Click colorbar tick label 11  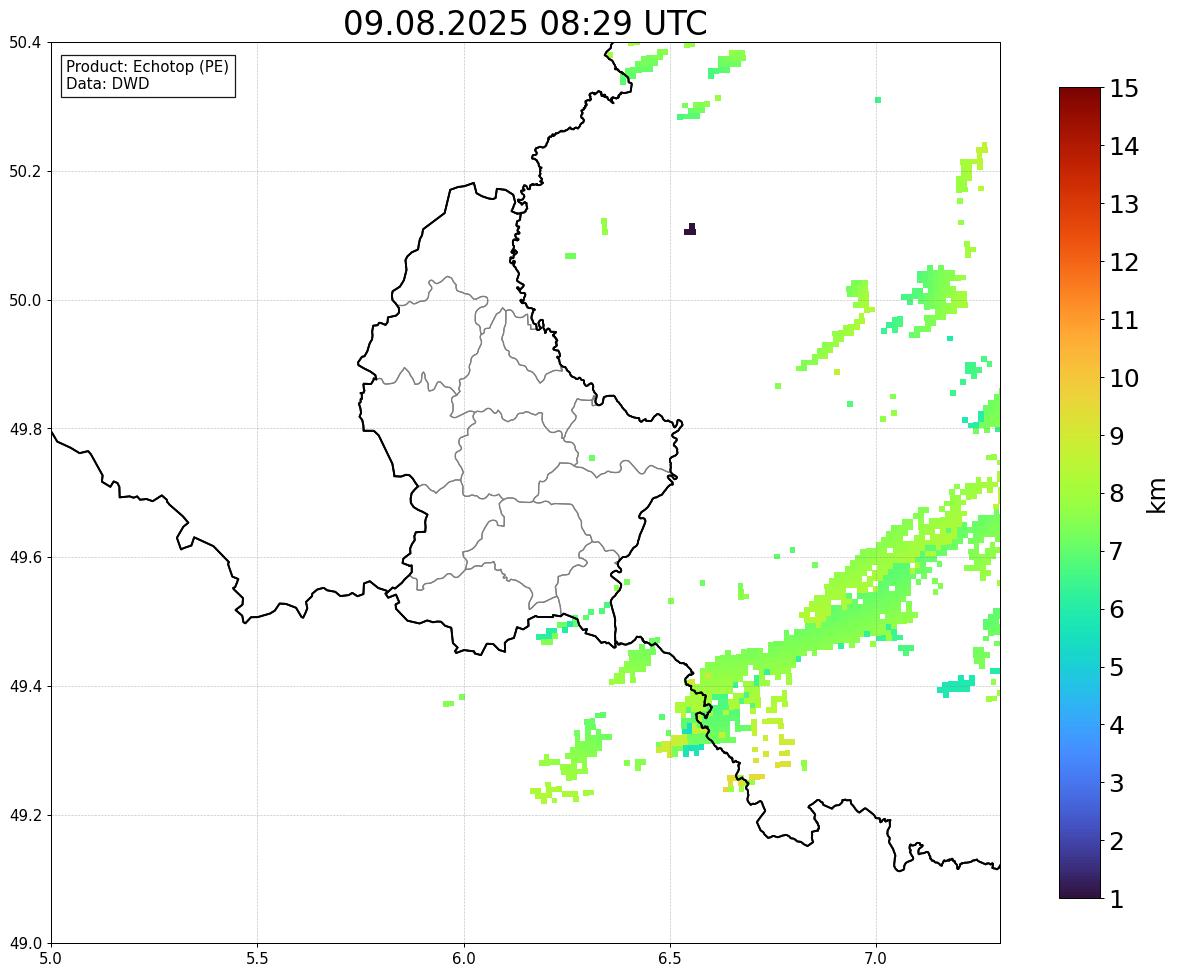[x=1124, y=320]
